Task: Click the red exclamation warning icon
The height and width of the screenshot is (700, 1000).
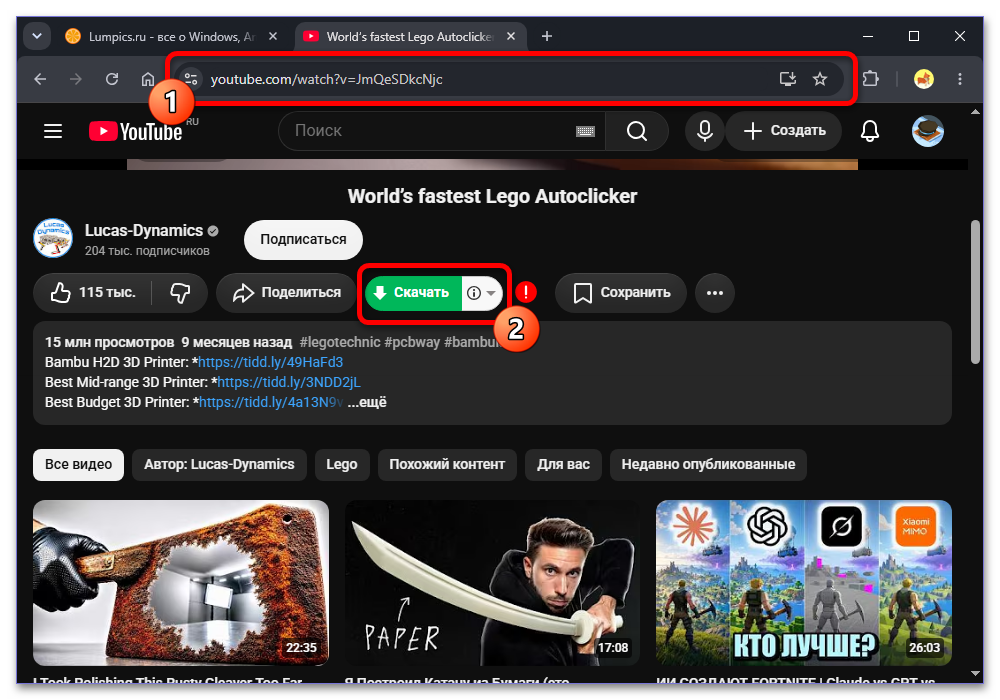Action: click(526, 293)
